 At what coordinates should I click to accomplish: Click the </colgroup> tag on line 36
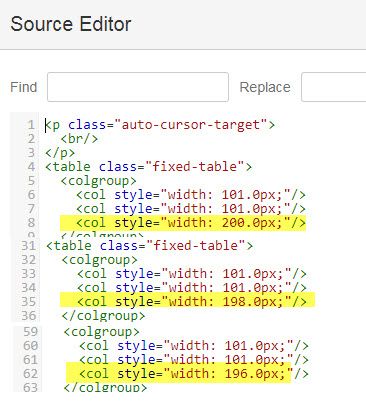tap(103, 315)
